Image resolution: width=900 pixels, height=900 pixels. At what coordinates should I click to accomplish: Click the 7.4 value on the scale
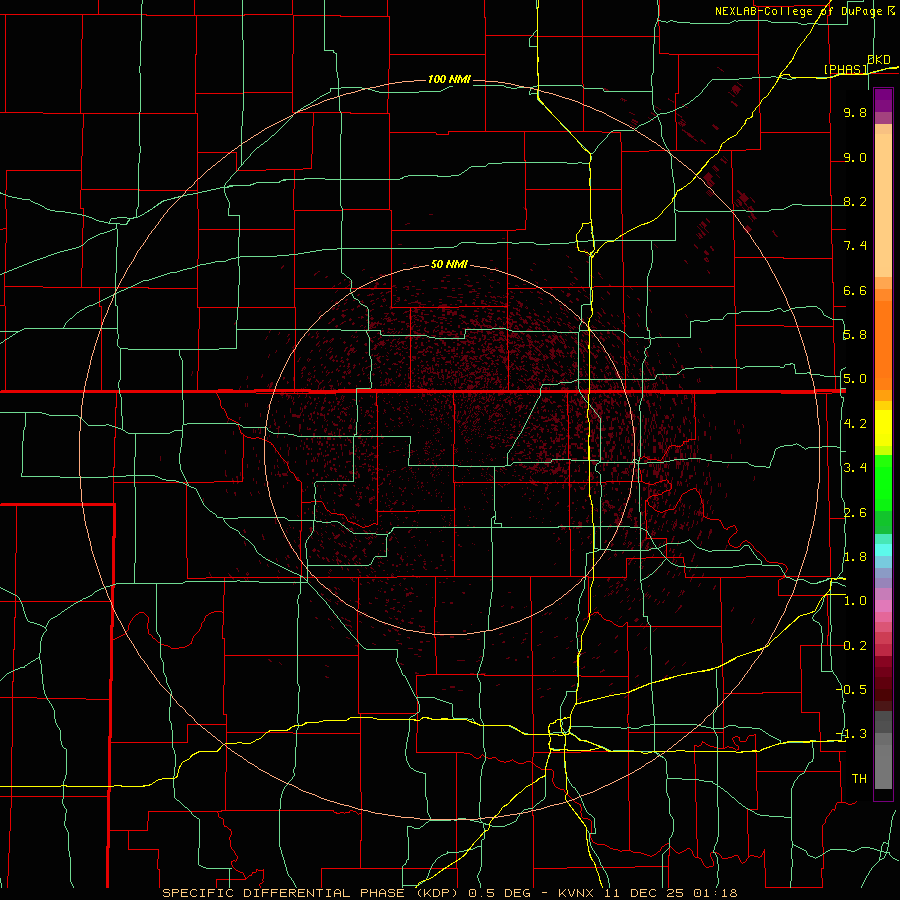coord(855,246)
